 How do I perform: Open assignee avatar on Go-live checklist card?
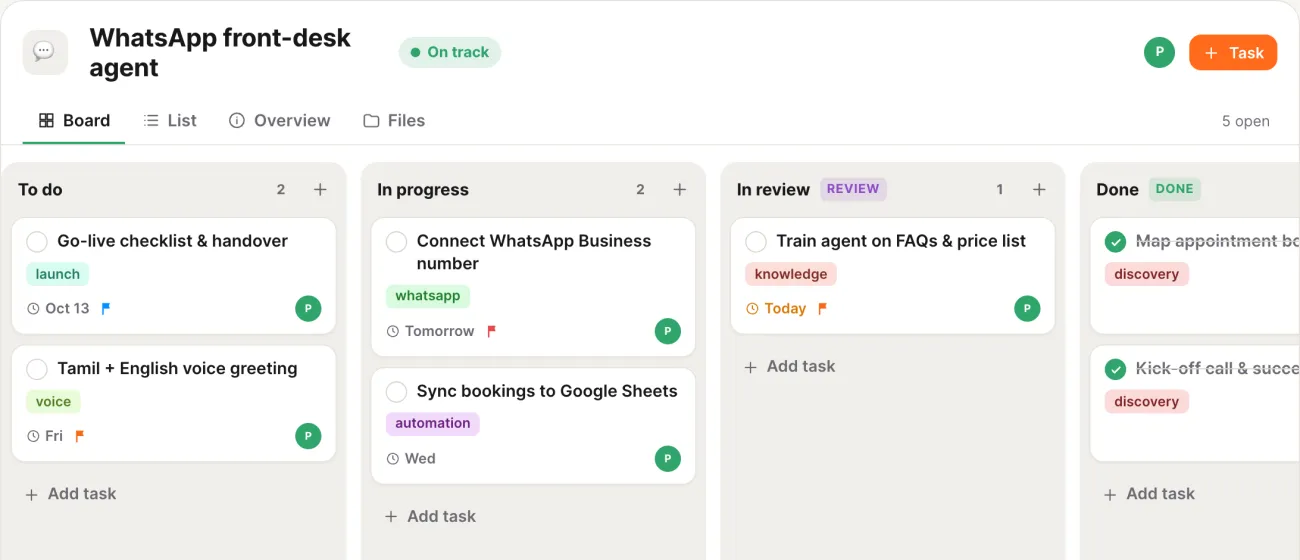pyautogui.click(x=308, y=308)
